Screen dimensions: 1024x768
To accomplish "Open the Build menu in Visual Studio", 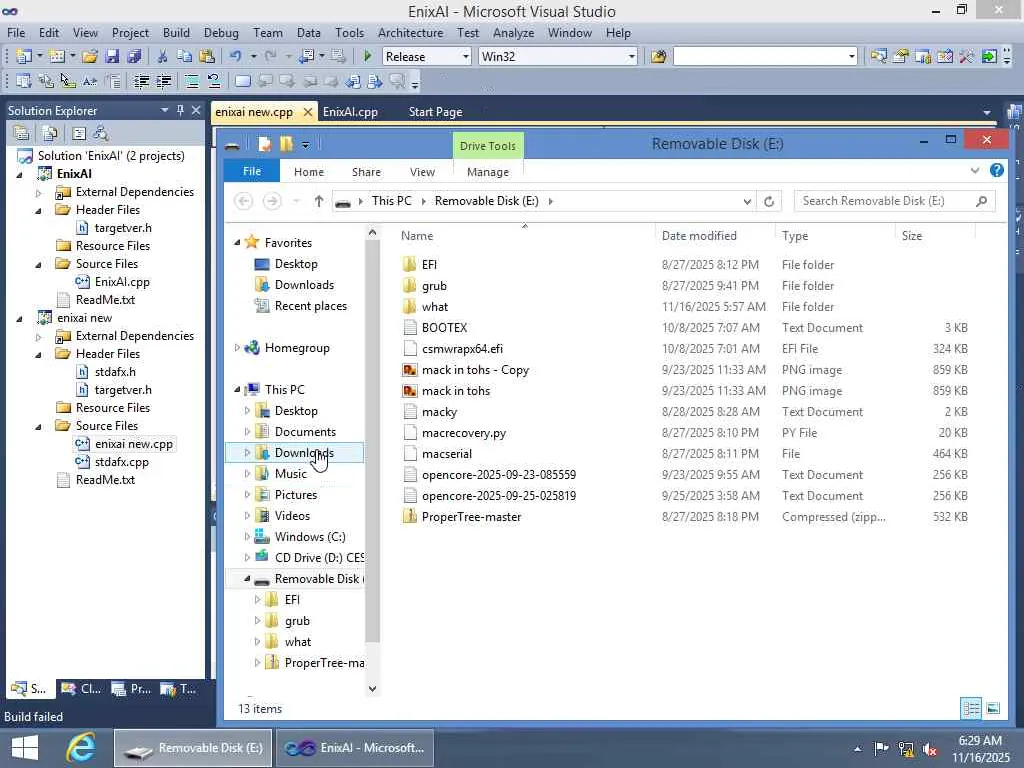I will (176, 33).
